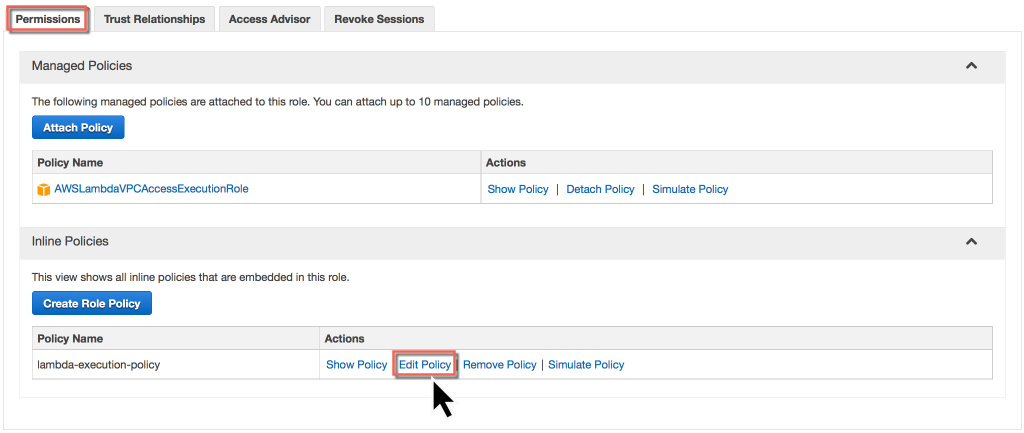Click the orange AWS managed policy icon
Image resolution: width=1024 pixels, height=433 pixels.
point(44,189)
